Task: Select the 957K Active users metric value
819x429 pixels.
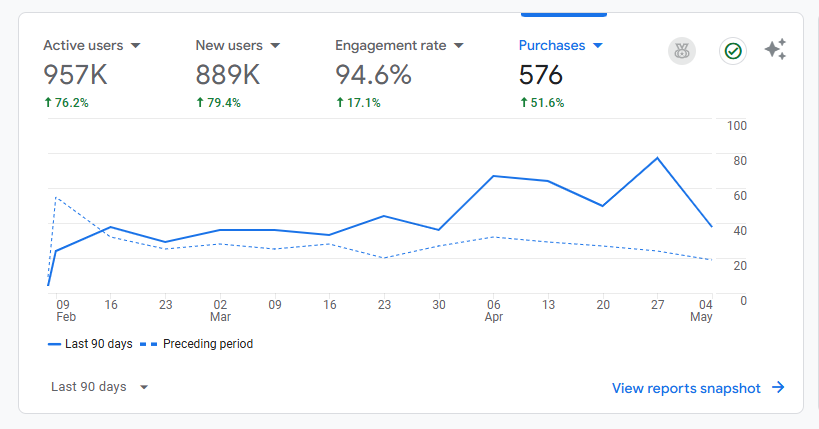Action: coord(77,75)
